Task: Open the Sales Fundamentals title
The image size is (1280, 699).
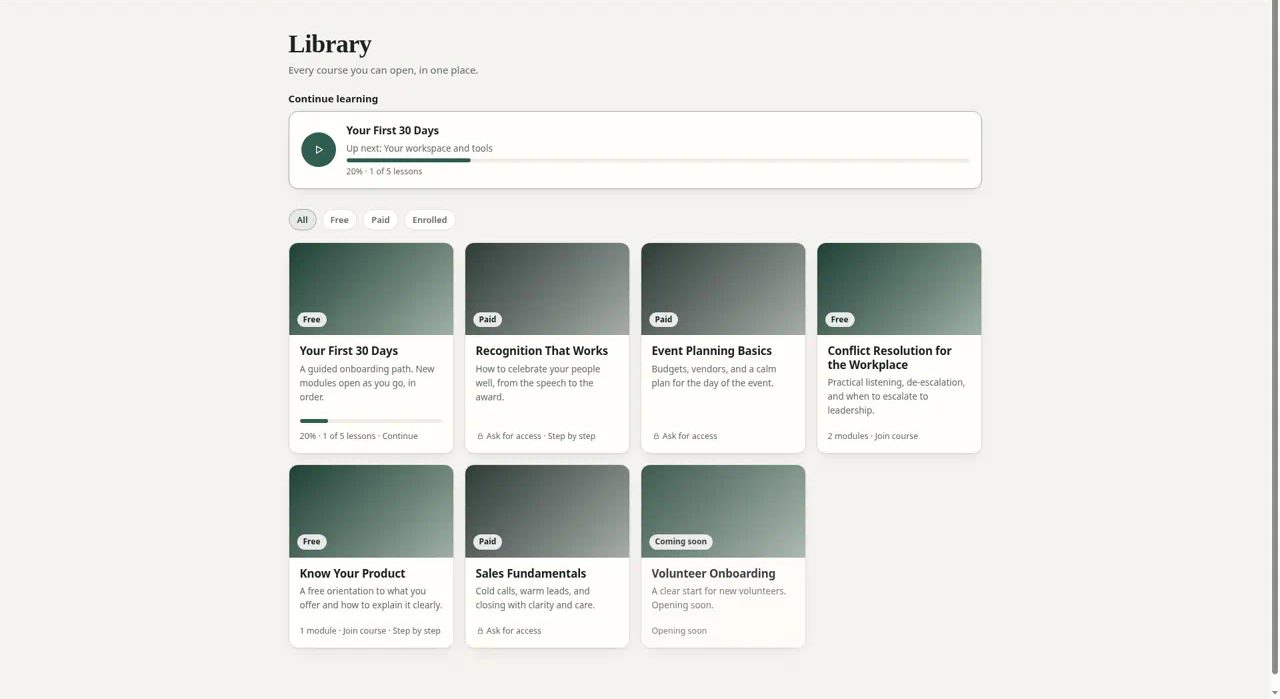Action: tap(531, 574)
